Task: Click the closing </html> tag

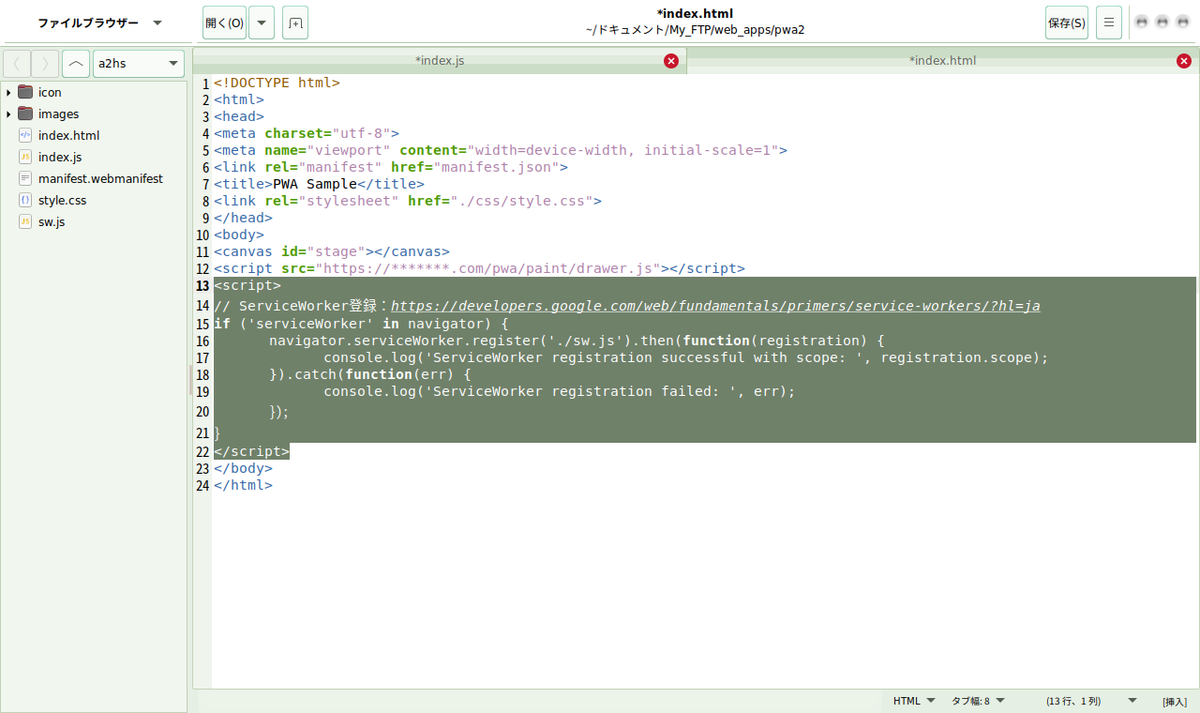Action: tap(243, 485)
